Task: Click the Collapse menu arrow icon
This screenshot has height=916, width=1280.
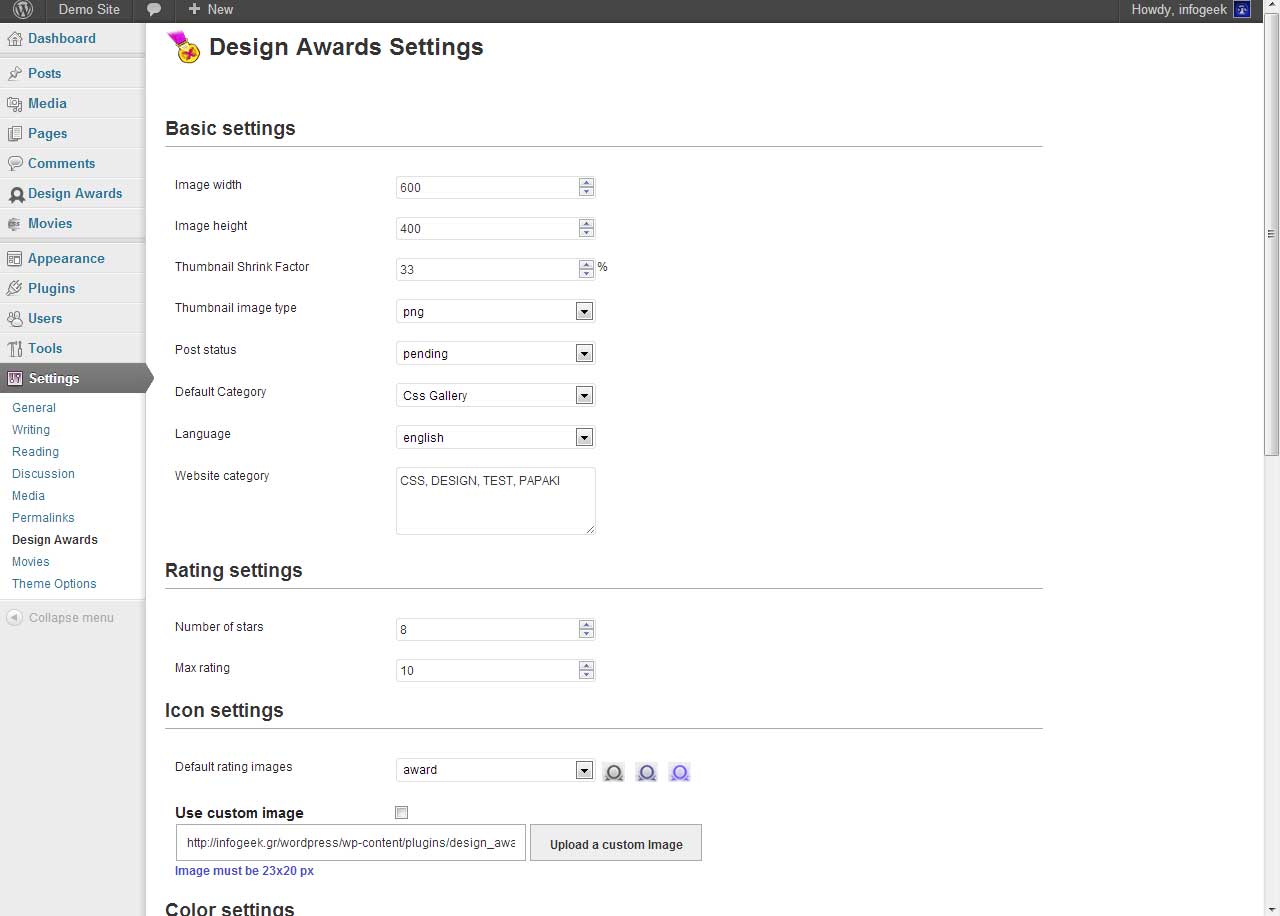Action: tap(14, 618)
